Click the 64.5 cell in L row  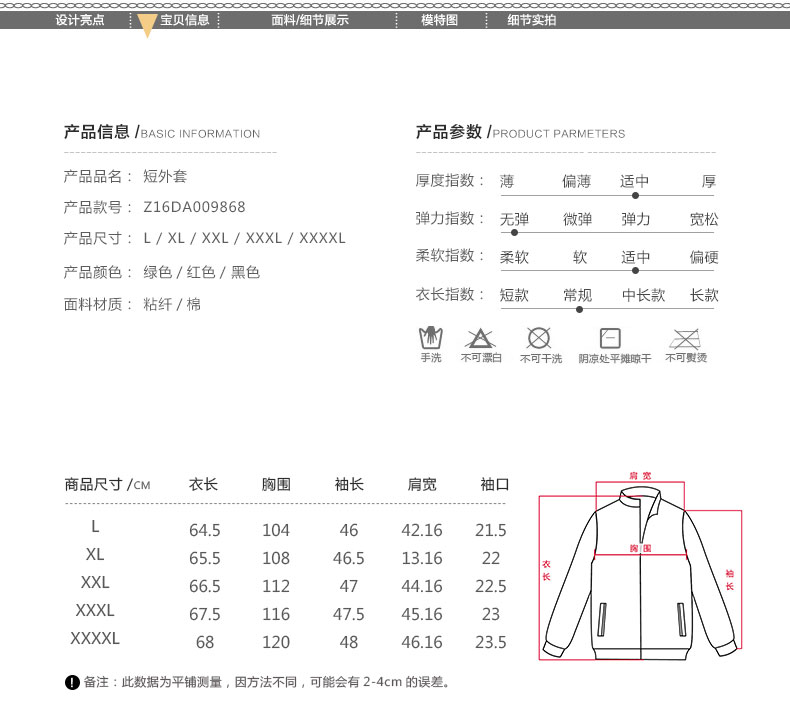tap(205, 530)
